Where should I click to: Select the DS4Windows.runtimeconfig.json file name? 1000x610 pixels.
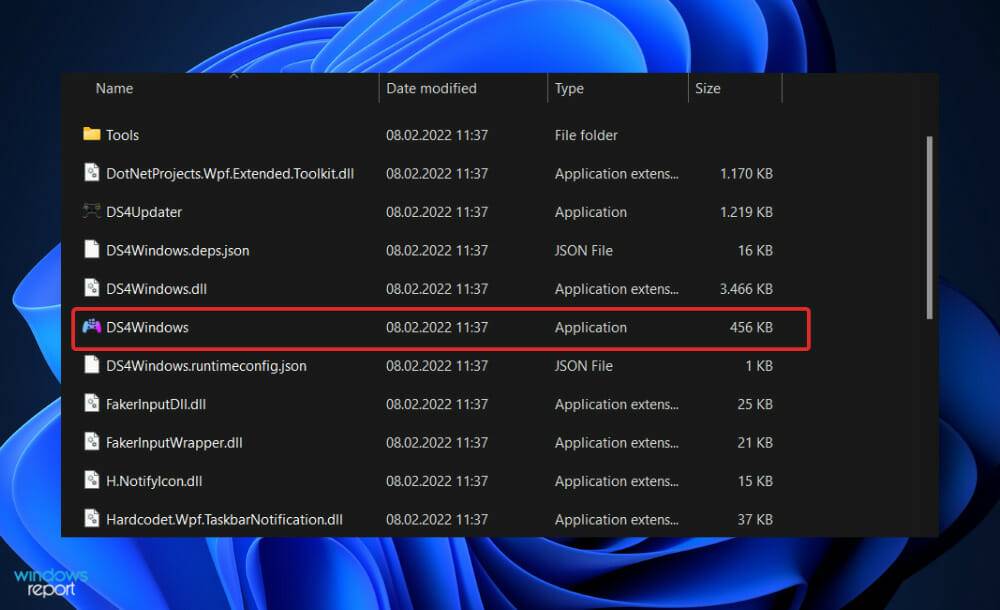(x=206, y=366)
